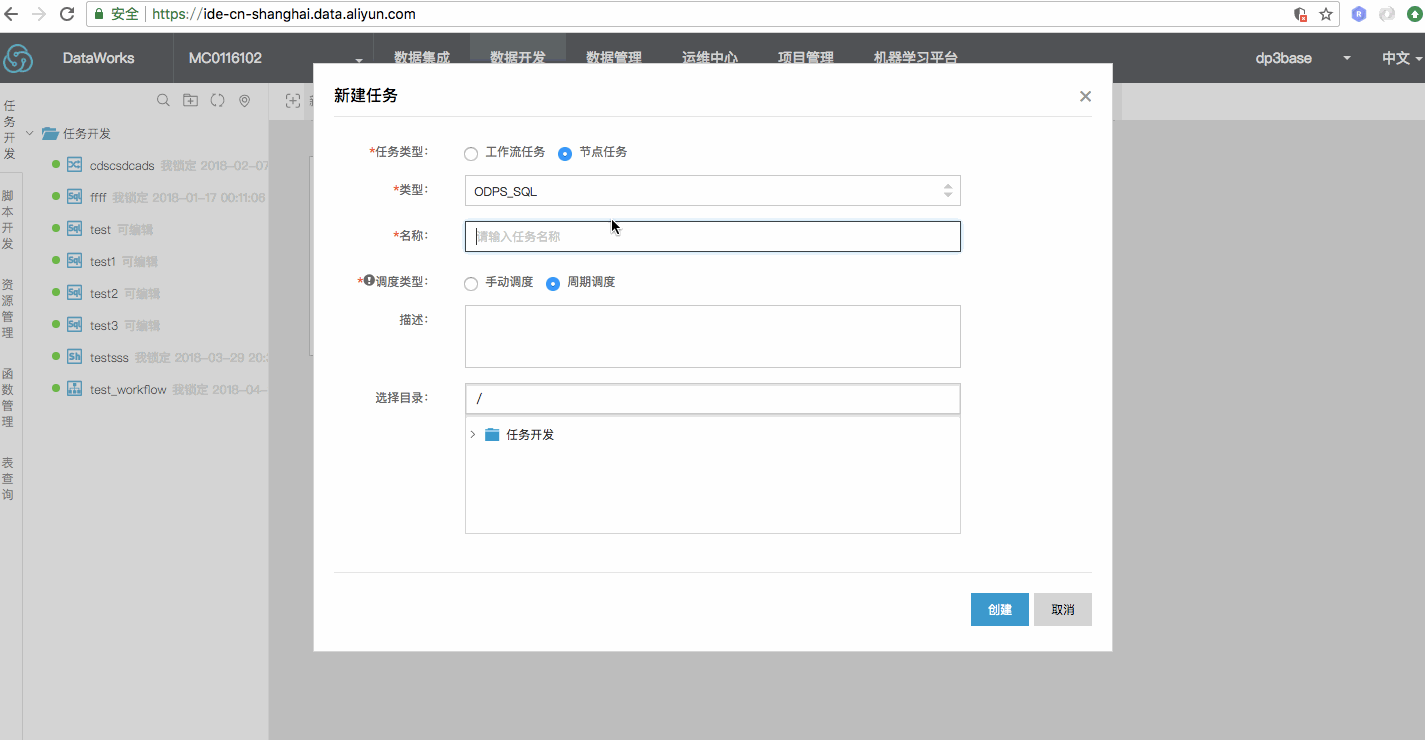Screen dimensions: 1425x740
Task: Select the ffff task in tree
Action: point(98,197)
